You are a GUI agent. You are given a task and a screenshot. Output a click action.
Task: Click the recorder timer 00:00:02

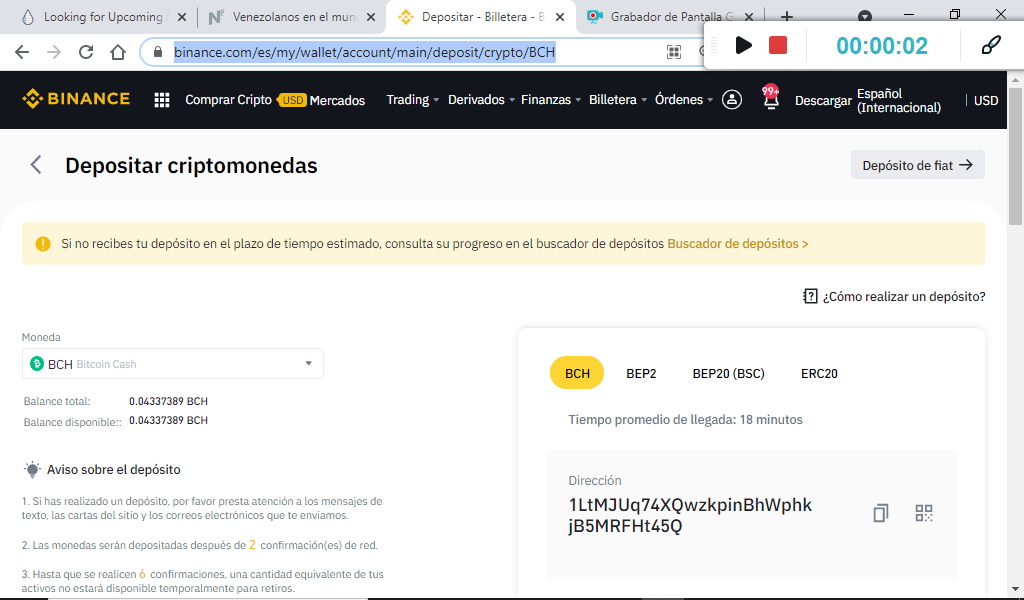click(882, 46)
